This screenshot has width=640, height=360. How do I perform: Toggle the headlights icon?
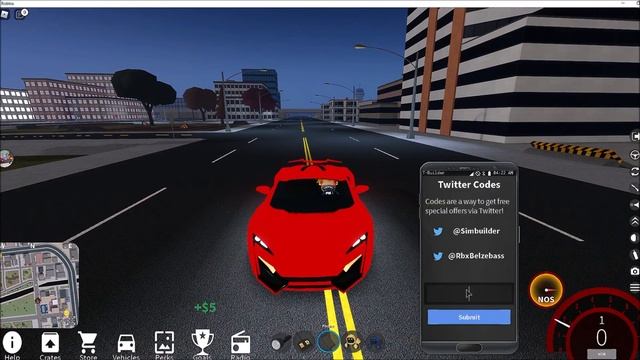click(635, 238)
